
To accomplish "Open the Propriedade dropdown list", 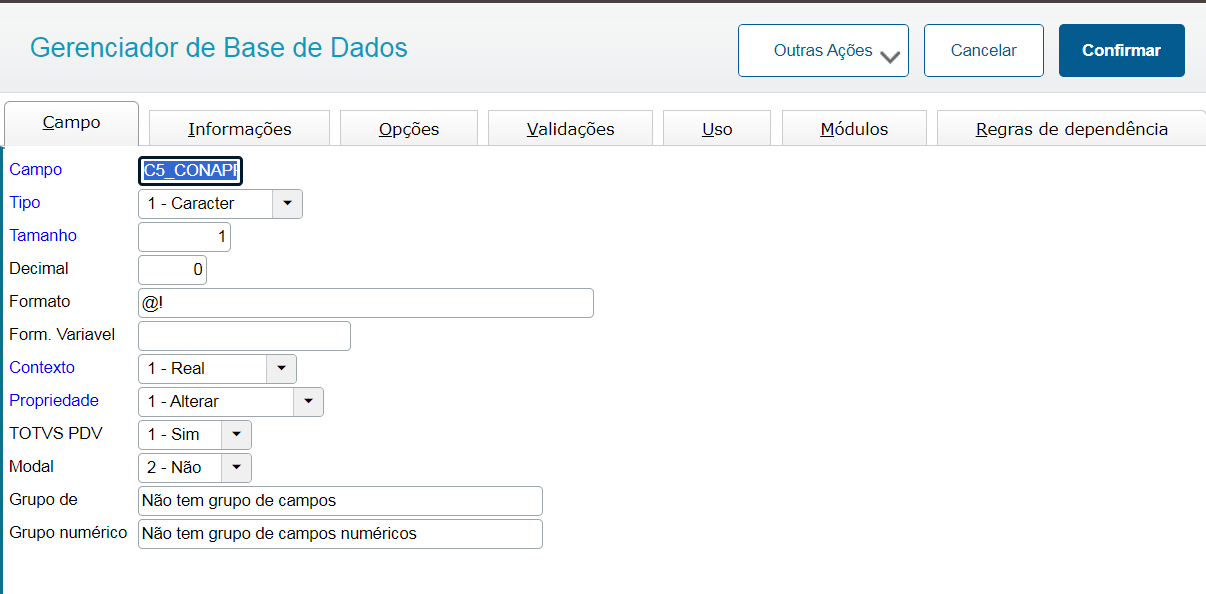I will coord(308,401).
